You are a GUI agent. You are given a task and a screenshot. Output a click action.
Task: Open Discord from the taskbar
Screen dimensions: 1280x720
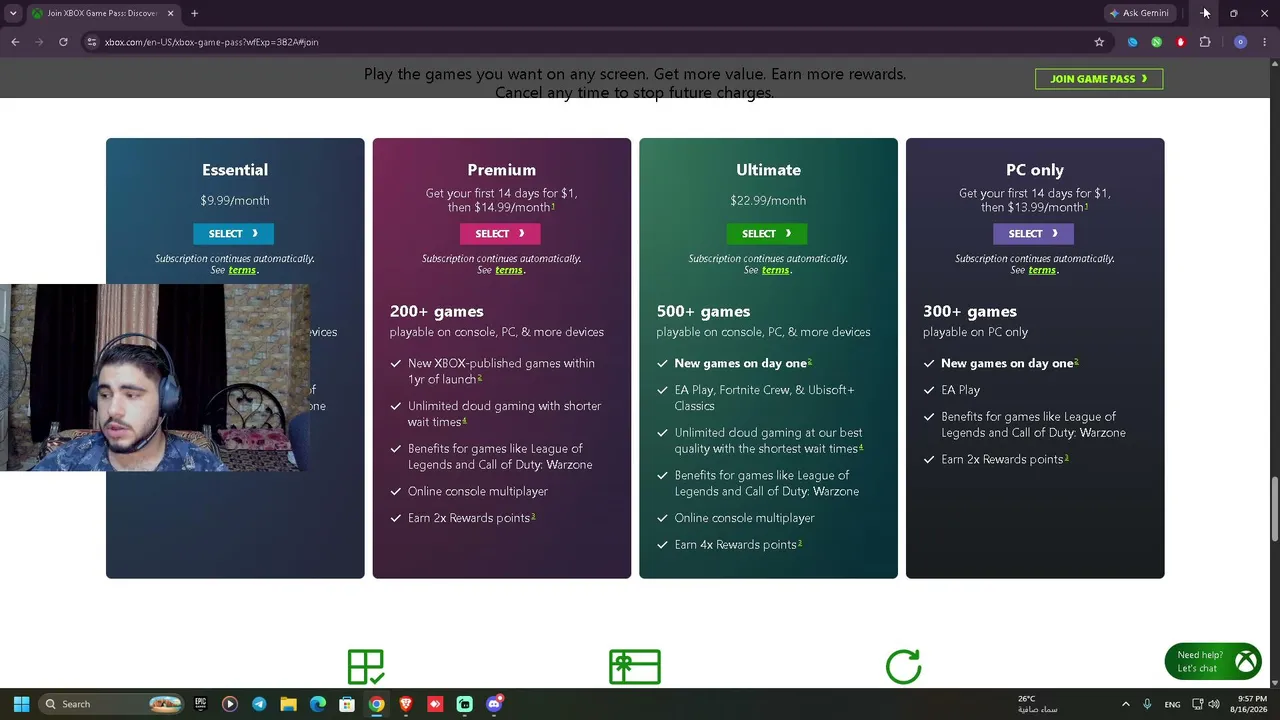coord(494,704)
